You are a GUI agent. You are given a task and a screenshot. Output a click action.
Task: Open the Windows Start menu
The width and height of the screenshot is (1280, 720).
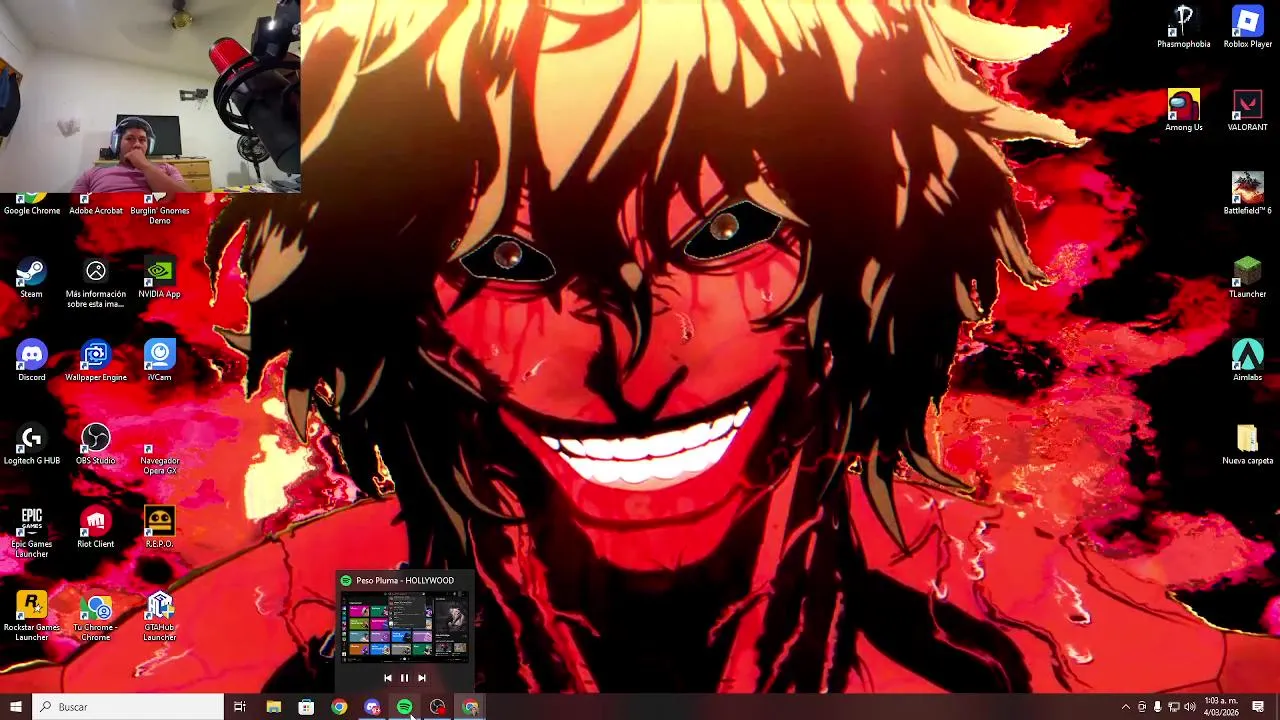15,707
